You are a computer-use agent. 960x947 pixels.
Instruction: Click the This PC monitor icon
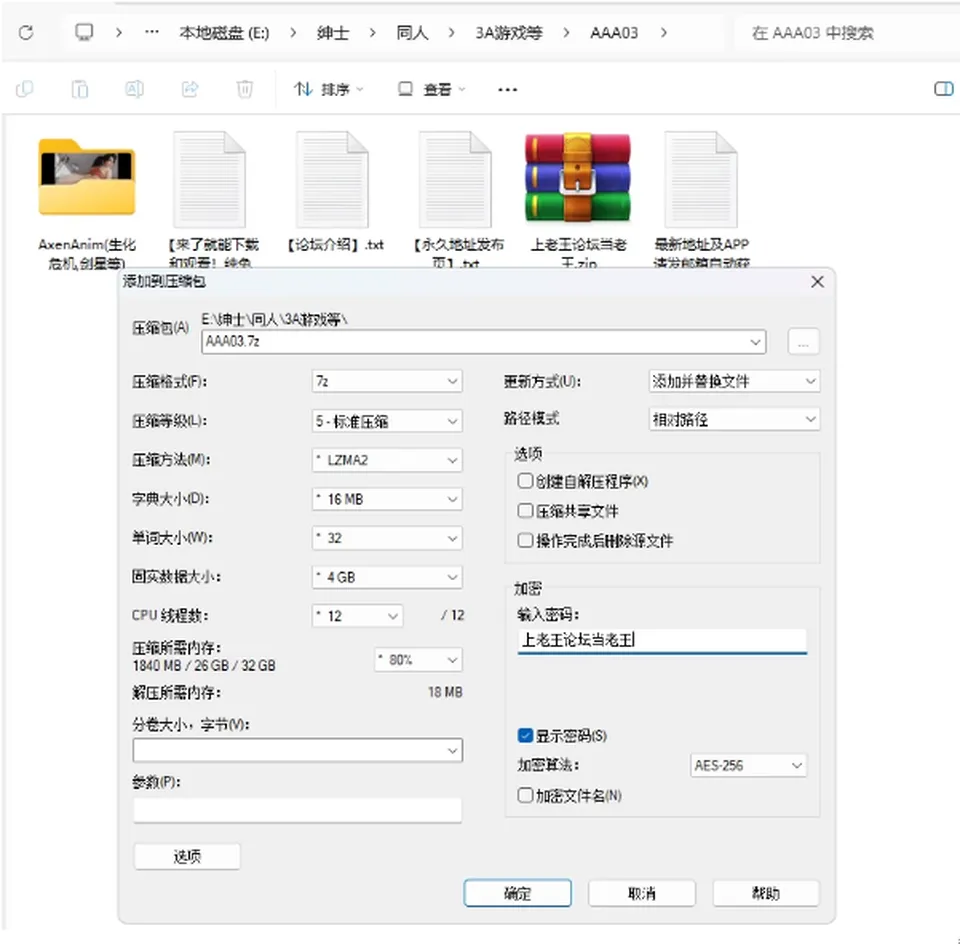point(84,32)
